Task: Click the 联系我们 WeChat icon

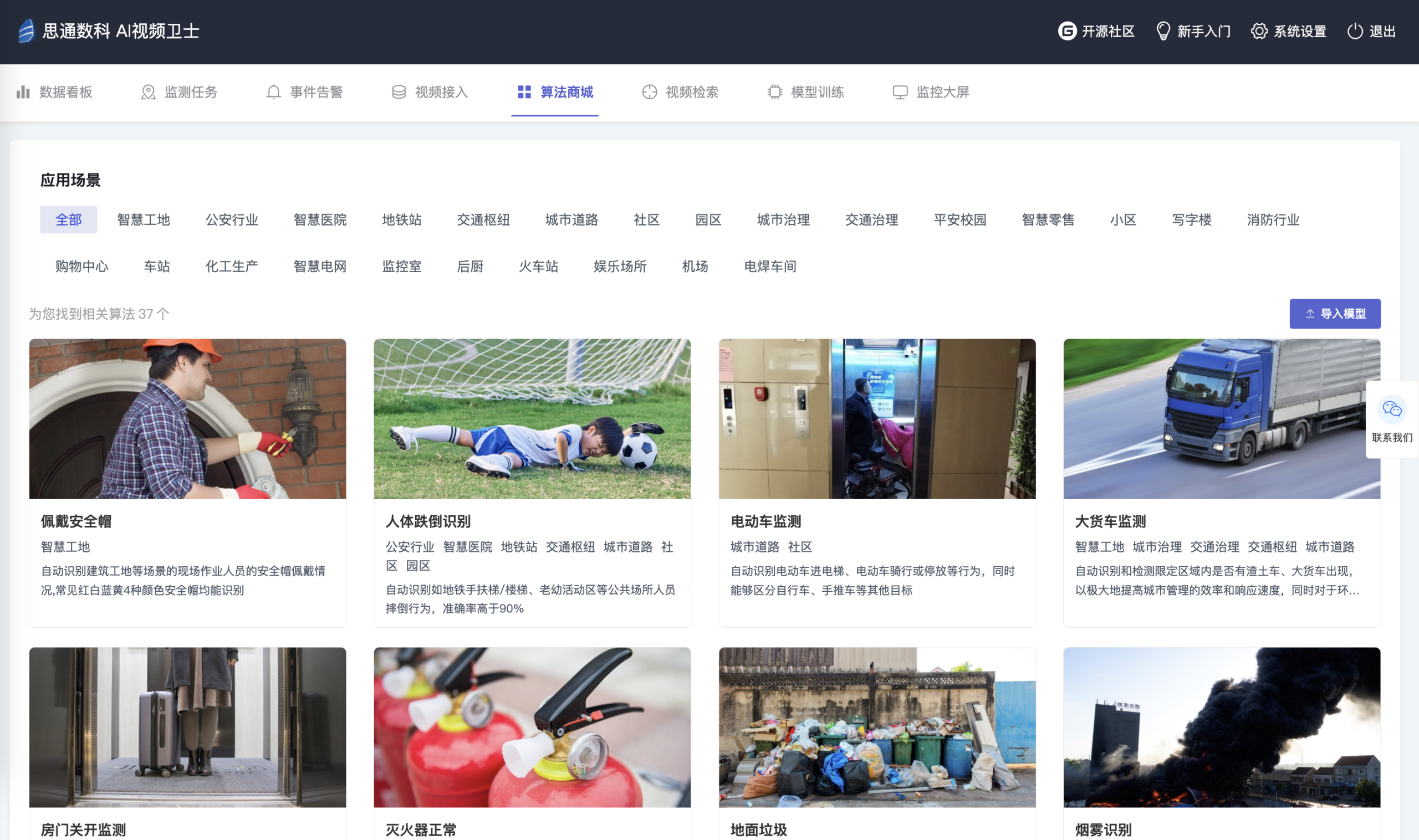Action: click(x=1391, y=409)
